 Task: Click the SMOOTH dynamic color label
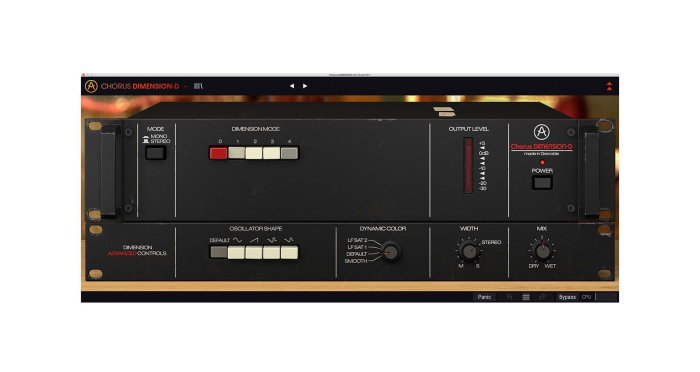point(356,261)
